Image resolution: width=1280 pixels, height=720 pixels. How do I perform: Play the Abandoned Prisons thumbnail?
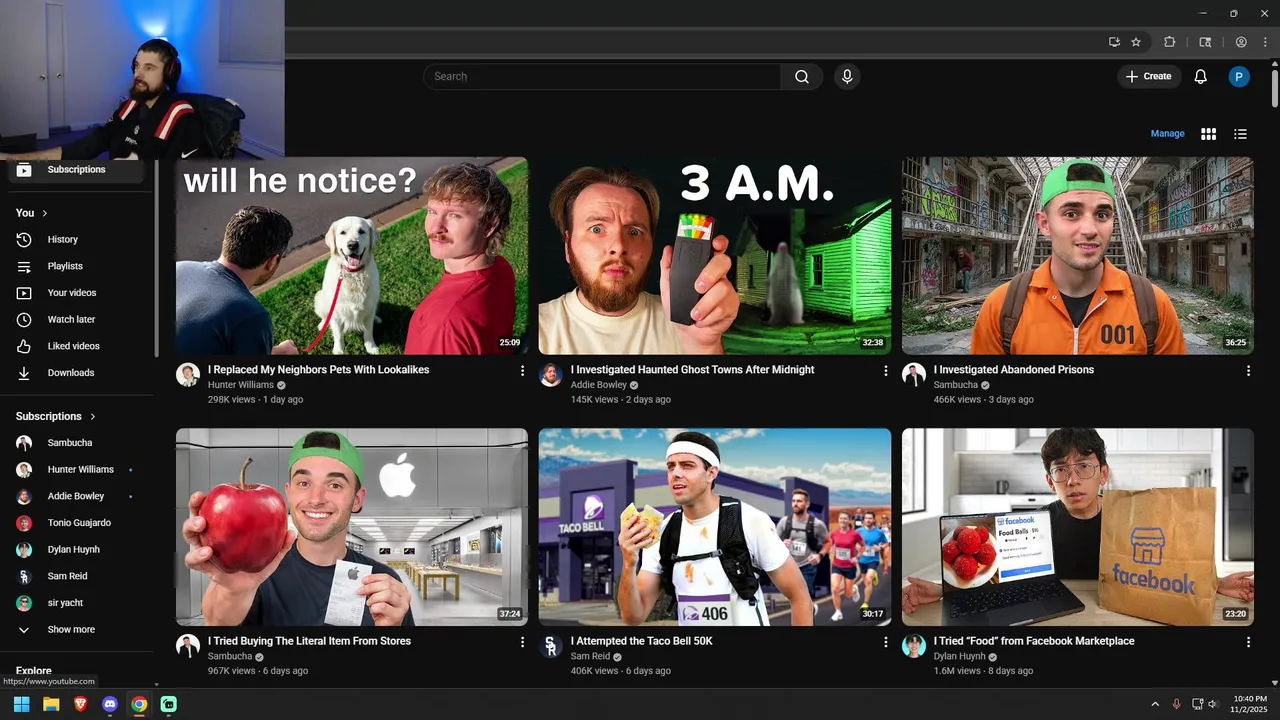(1078, 256)
